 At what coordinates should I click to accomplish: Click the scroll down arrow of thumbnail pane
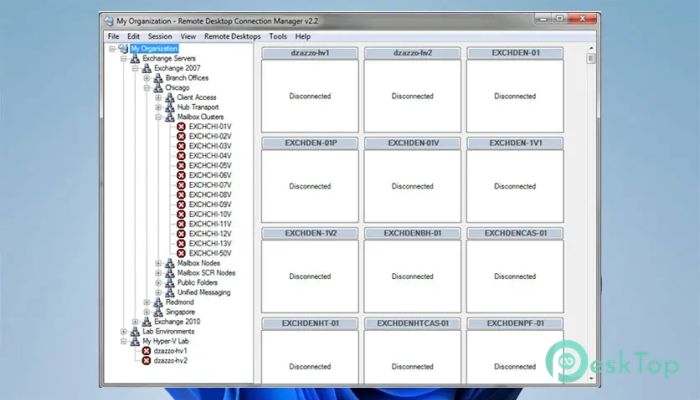(591, 379)
